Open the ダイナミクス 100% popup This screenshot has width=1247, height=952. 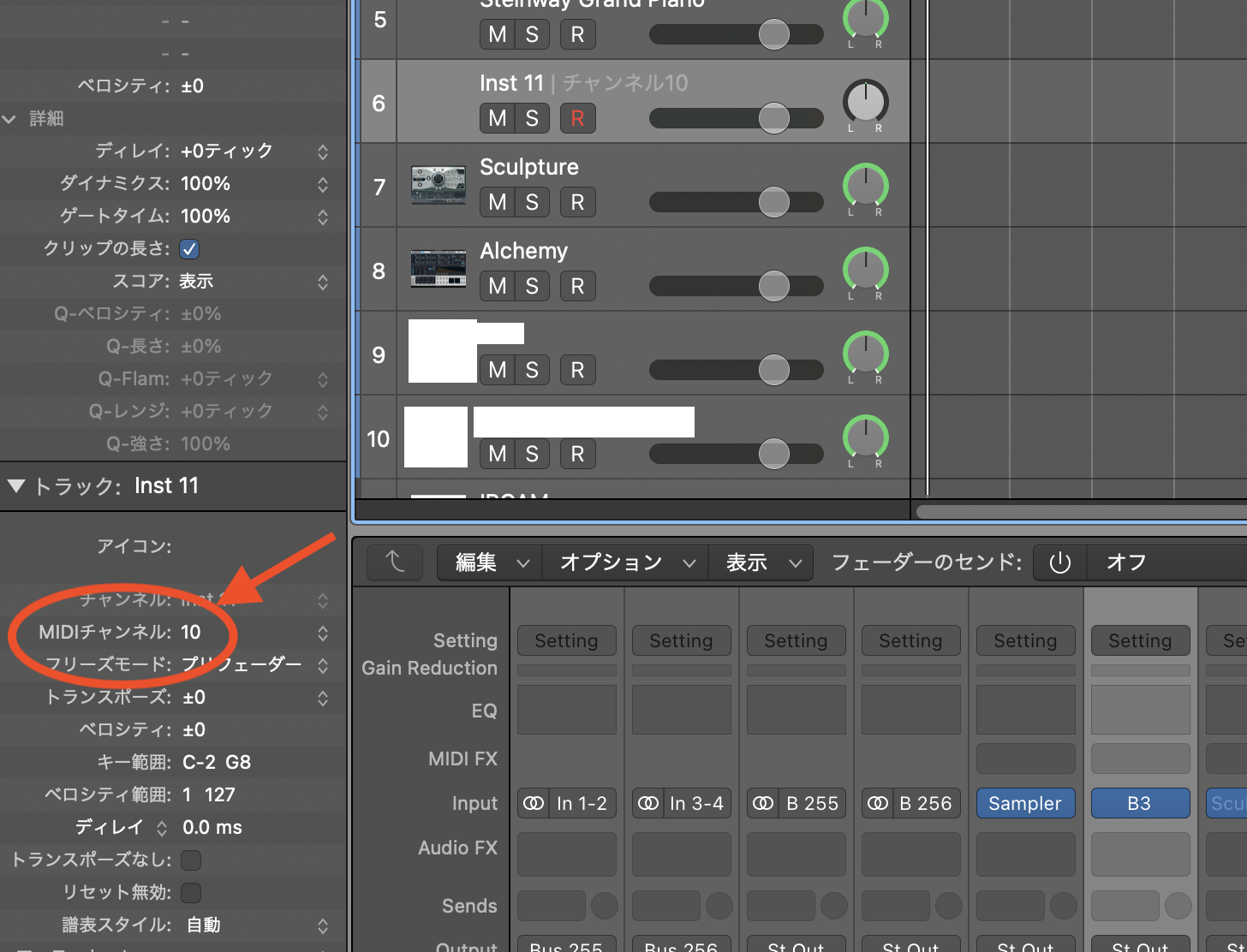click(323, 184)
